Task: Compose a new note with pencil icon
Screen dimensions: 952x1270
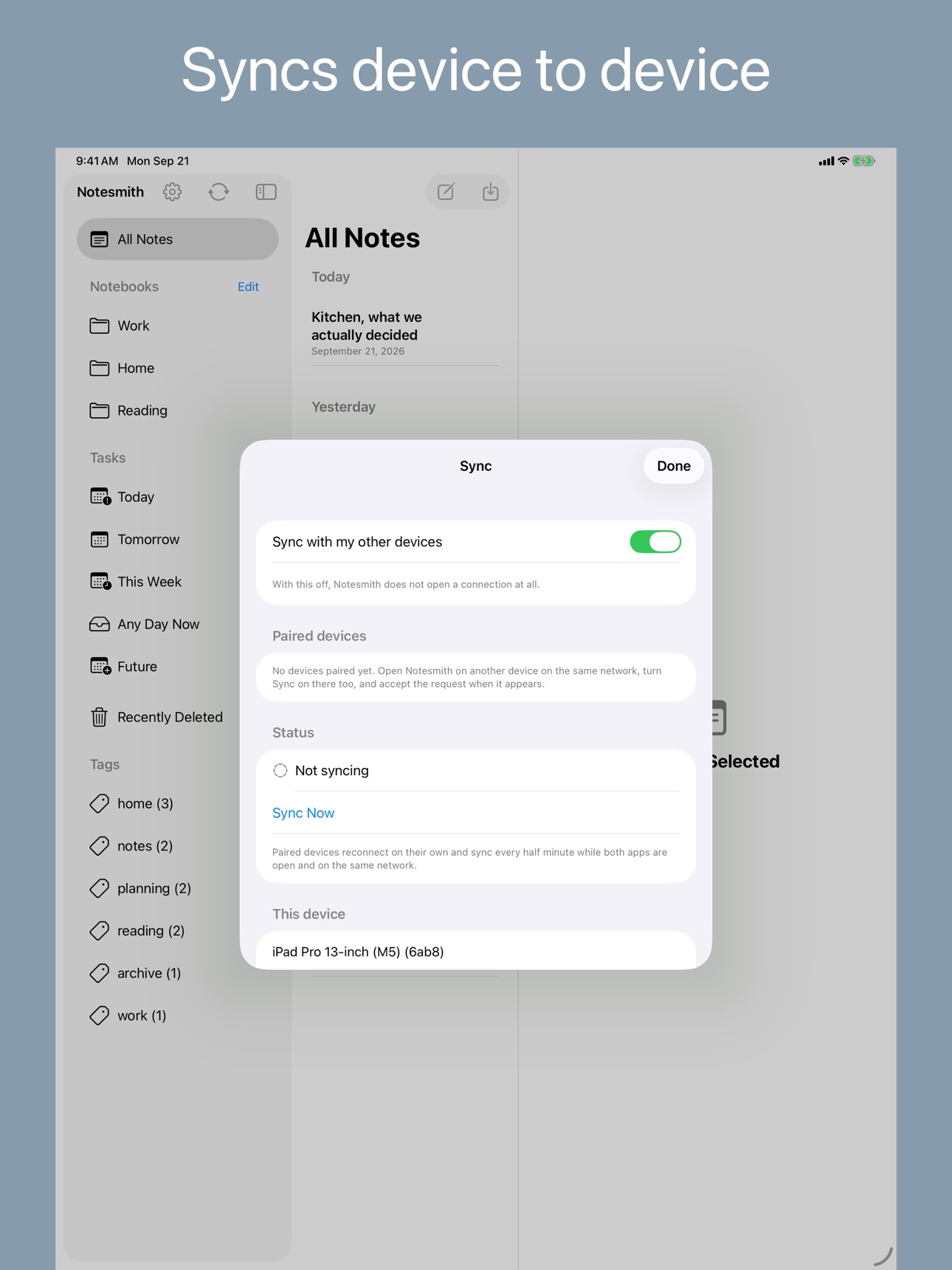Action: pyautogui.click(x=446, y=192)
